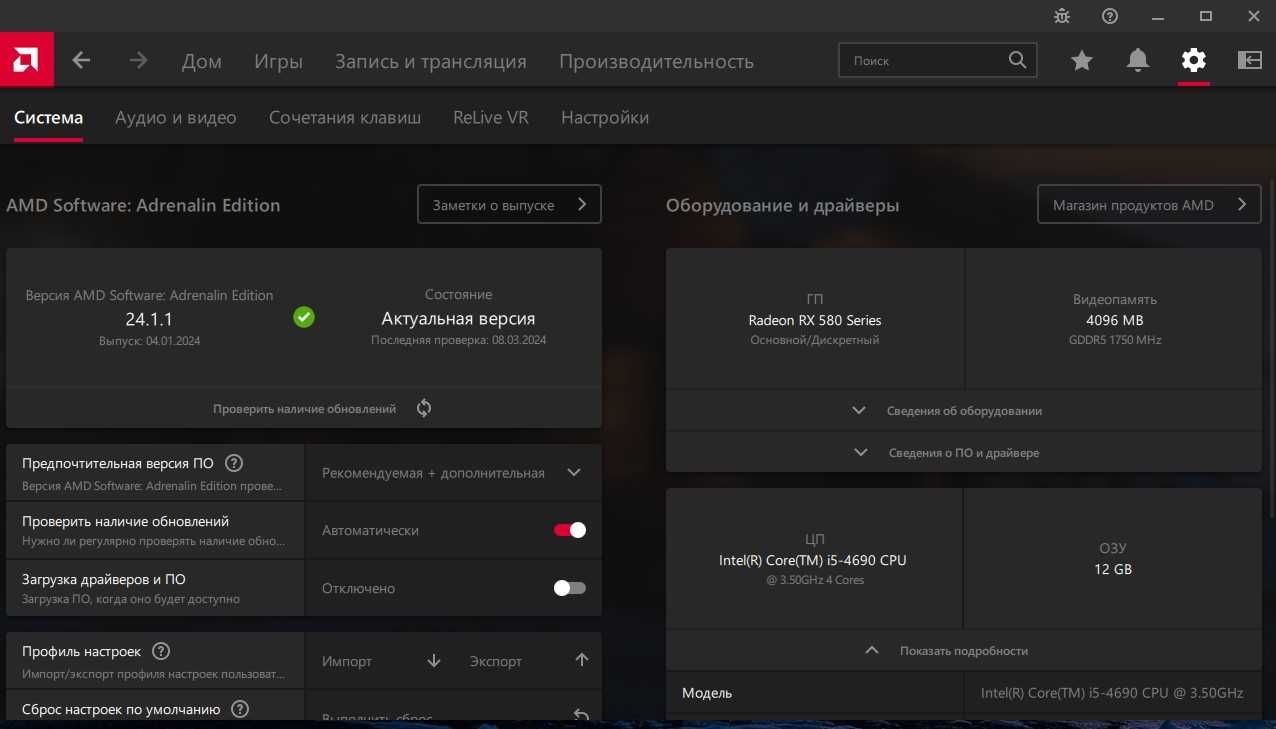Expand Сведения об оборудовании section
Image resolution: width=1276 pixels, height=729 pixels.
964,411
